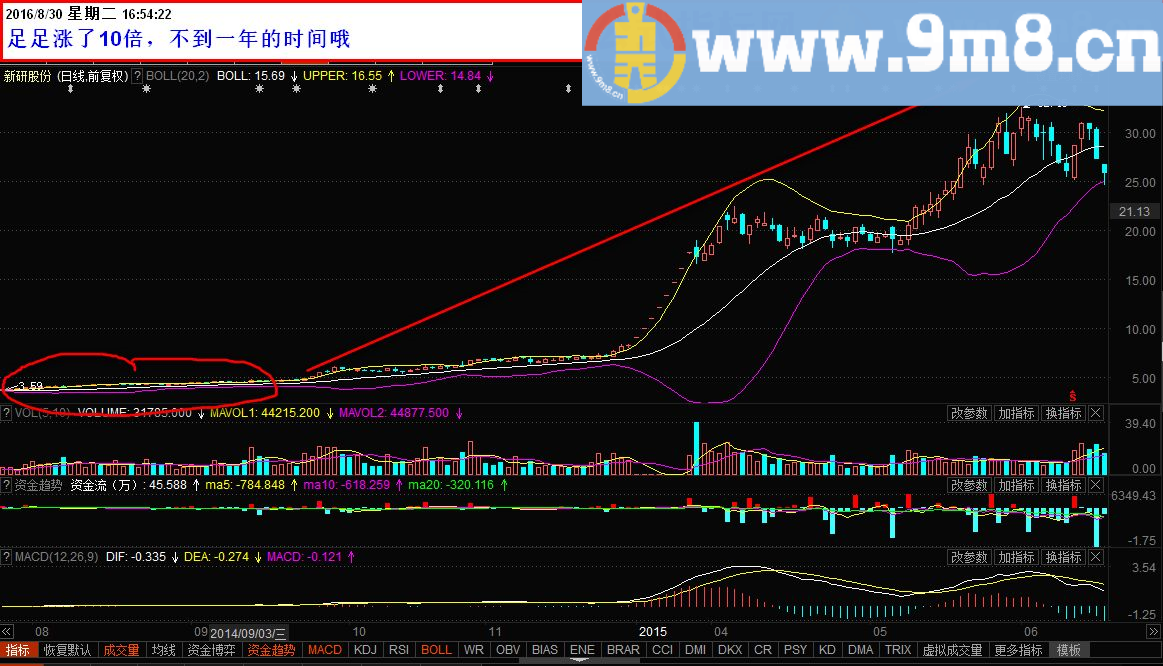Click 改参数 in the MACD panel
This screenshot has width=1163, height=666.
click(x=969, y=557)
